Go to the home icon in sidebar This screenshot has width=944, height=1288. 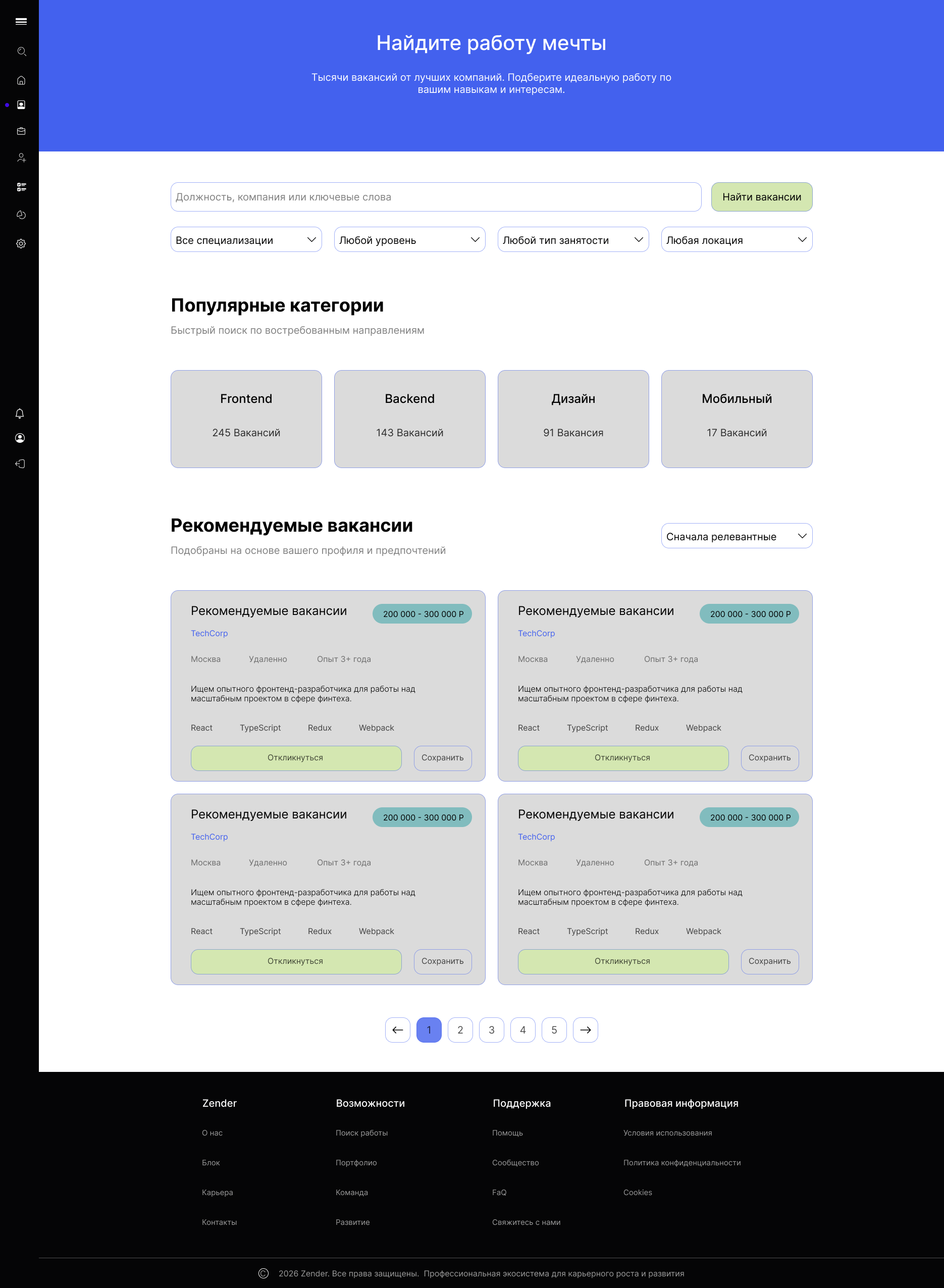(21, 81)
